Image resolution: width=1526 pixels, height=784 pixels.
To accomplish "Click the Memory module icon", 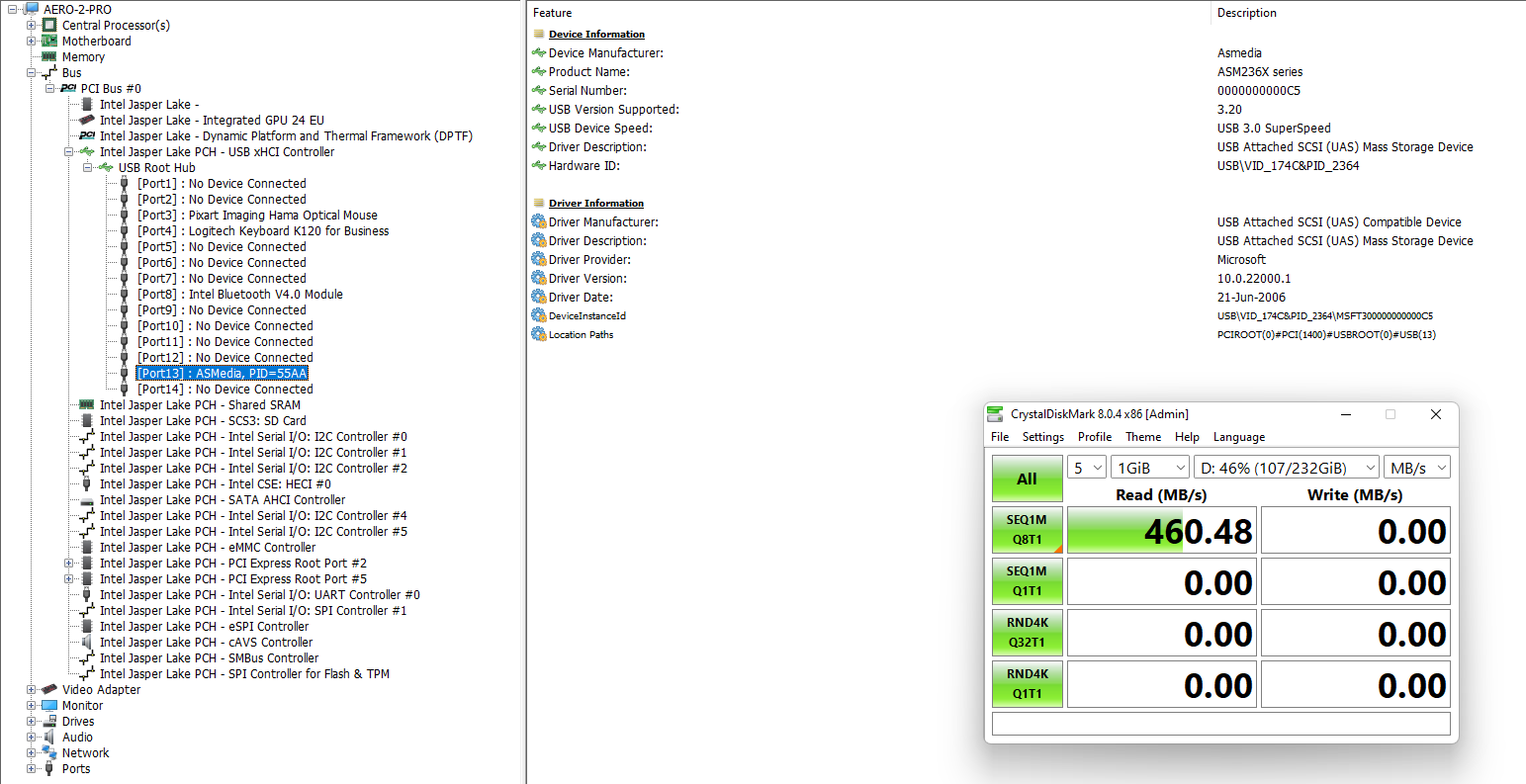I will (49, 56).
